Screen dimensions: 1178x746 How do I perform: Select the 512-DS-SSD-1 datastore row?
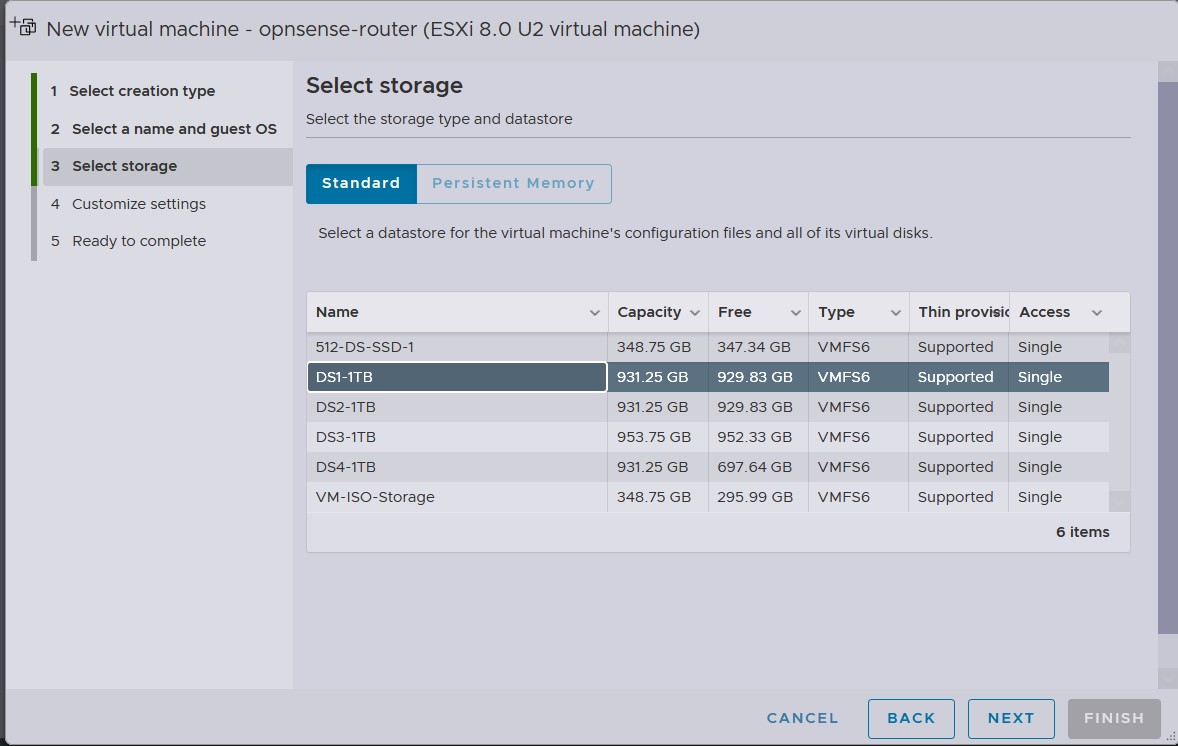(x=456, y=347)
